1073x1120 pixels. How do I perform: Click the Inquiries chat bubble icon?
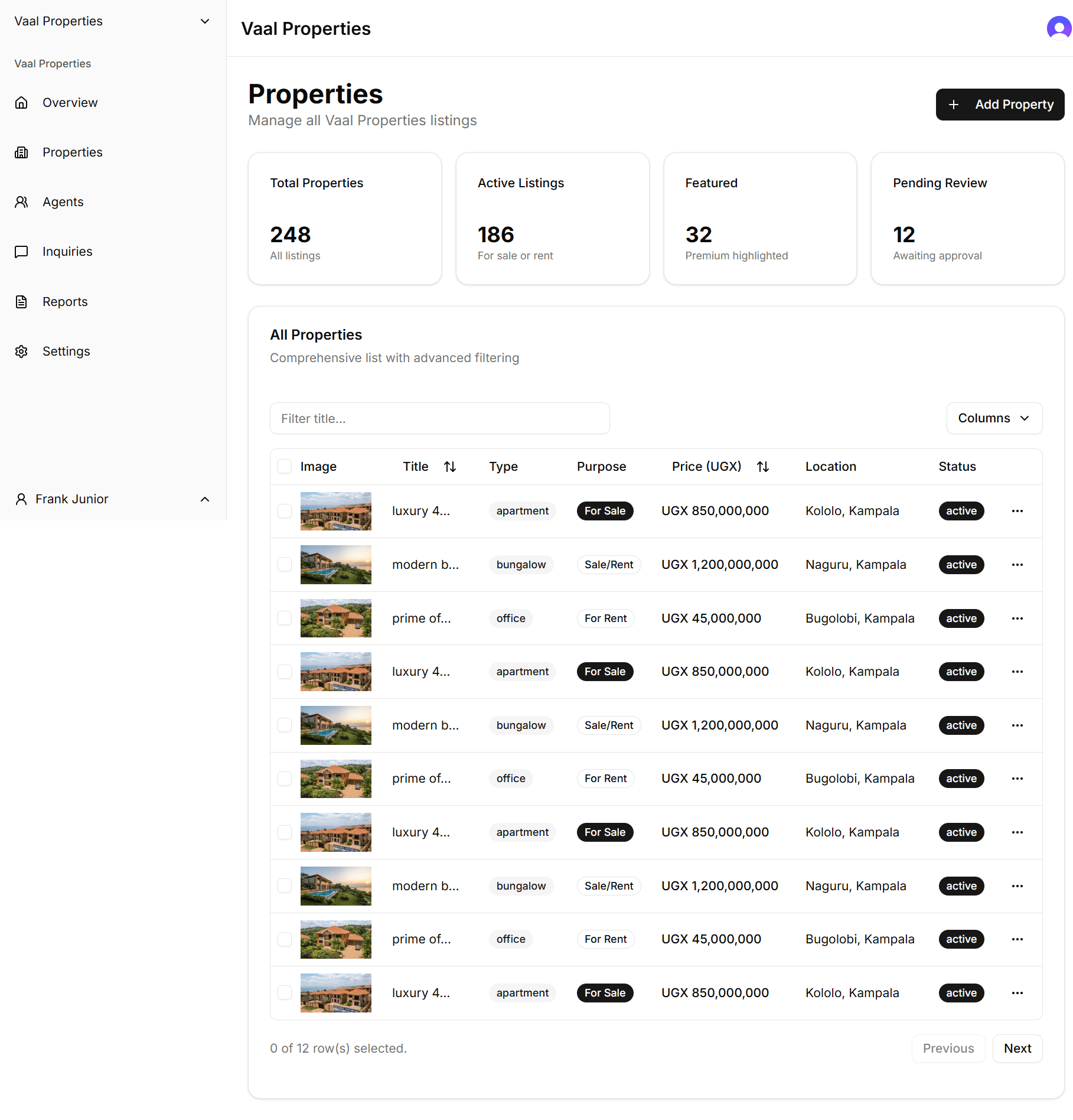pyautogui.click(x=21, y=252)
